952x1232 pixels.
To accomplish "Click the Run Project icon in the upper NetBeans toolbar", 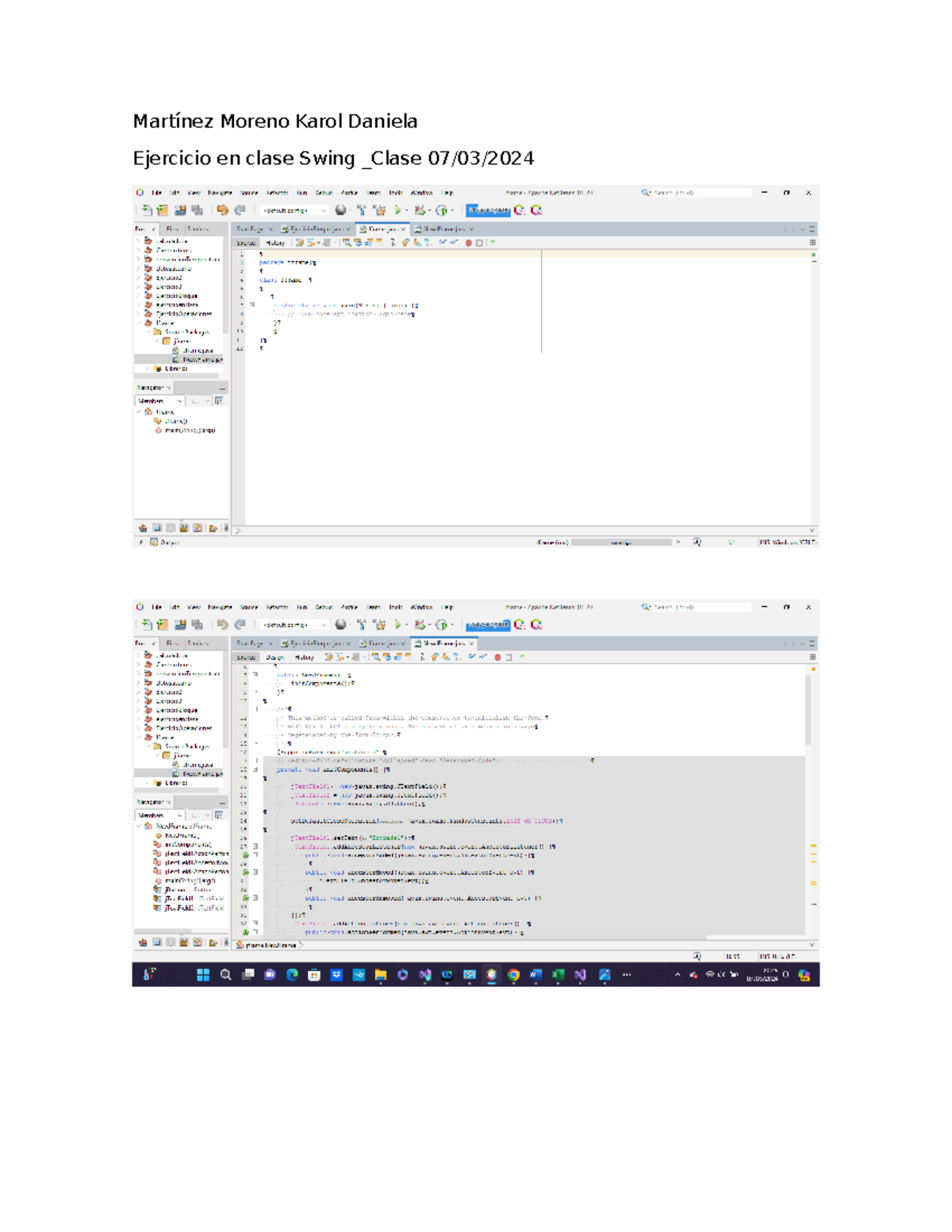I will [x=398, y=210].
